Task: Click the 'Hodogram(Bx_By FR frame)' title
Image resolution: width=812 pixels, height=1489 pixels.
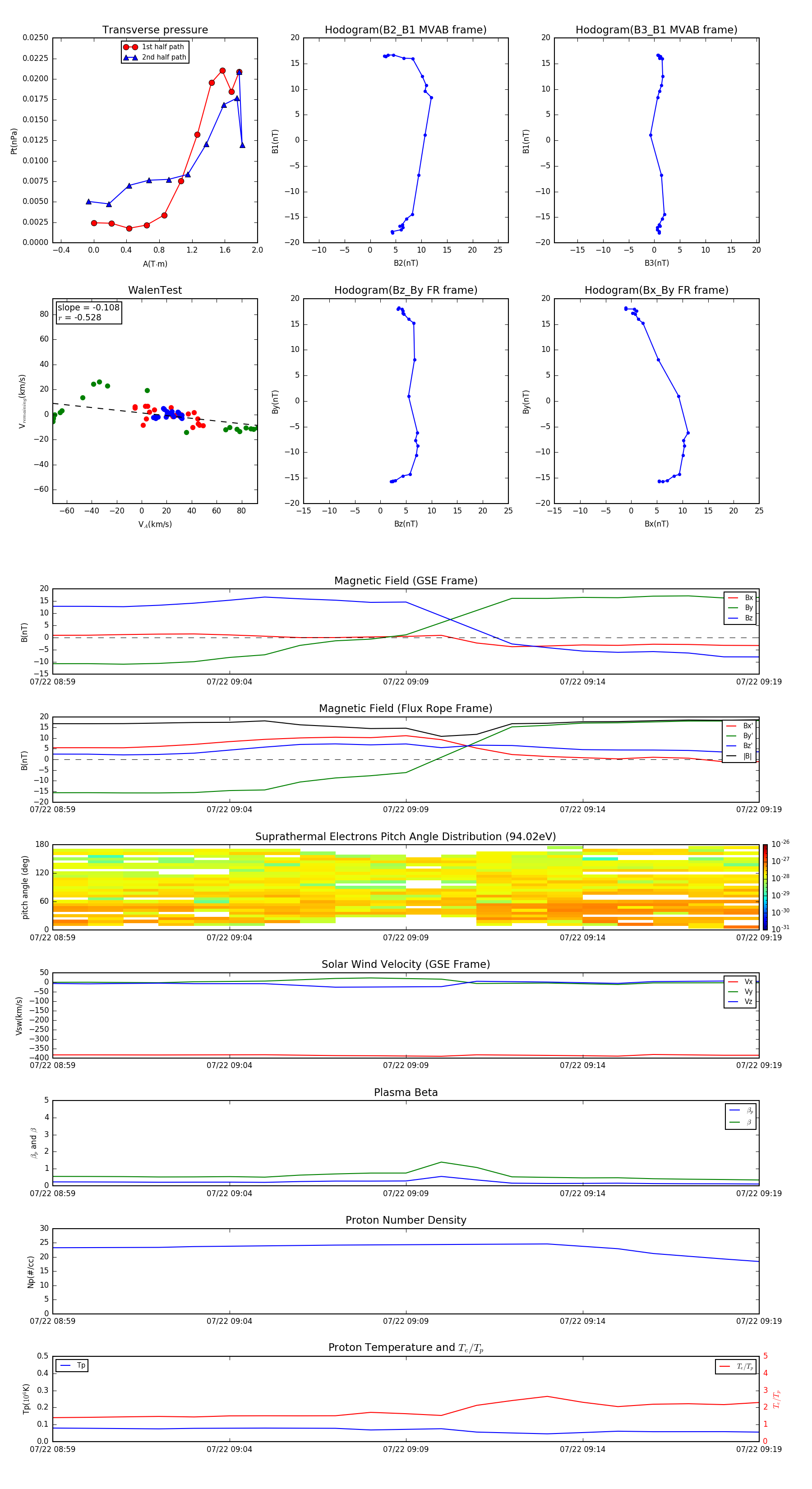Action: pos(656,290)
